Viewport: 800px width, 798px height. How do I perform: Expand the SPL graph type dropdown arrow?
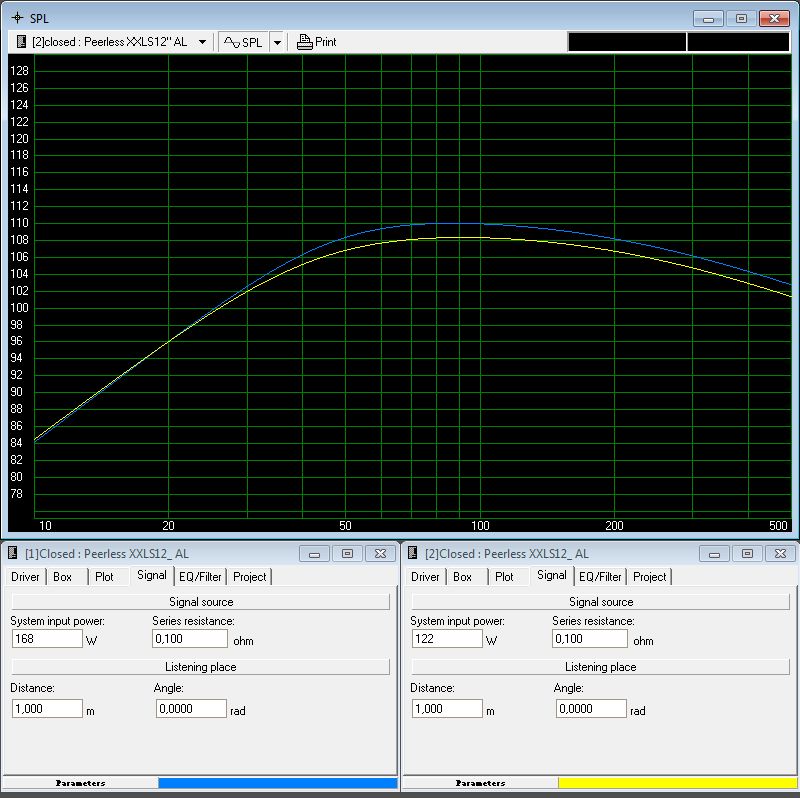pos(277,42)
